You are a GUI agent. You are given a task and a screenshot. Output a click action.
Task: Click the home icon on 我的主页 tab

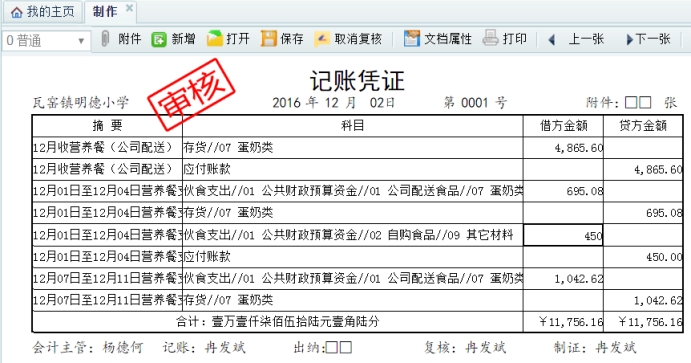17,12
